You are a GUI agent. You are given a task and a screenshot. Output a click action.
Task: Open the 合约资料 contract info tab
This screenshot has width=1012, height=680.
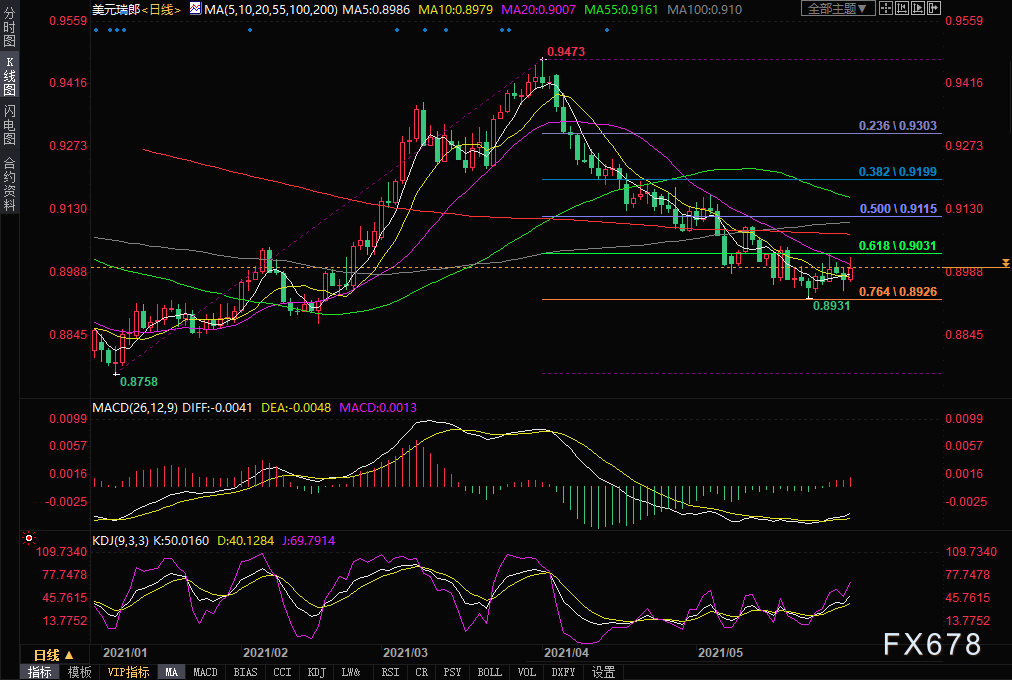[9, 184]
